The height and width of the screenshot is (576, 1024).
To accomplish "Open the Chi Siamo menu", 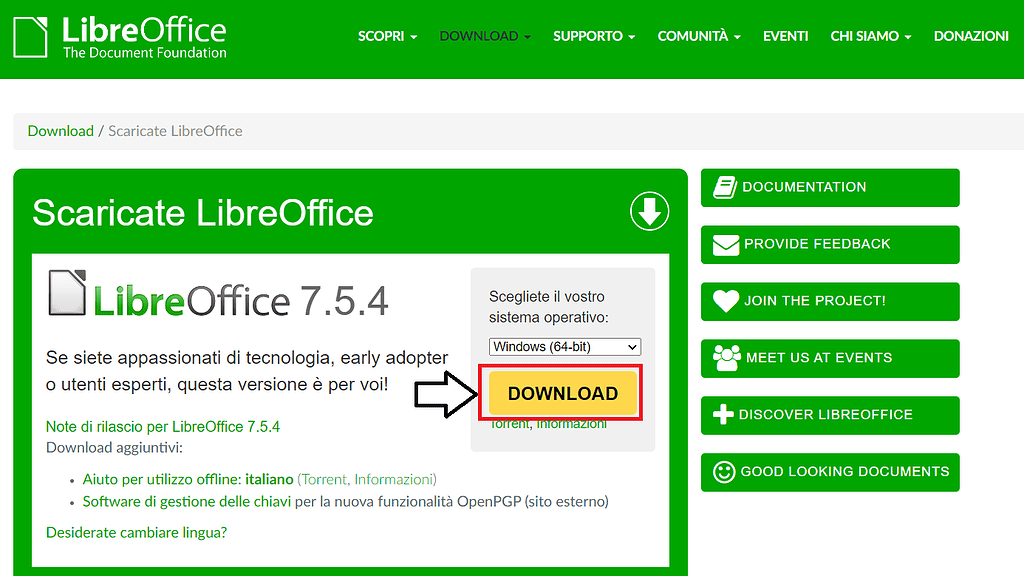I will coord(870,36).
